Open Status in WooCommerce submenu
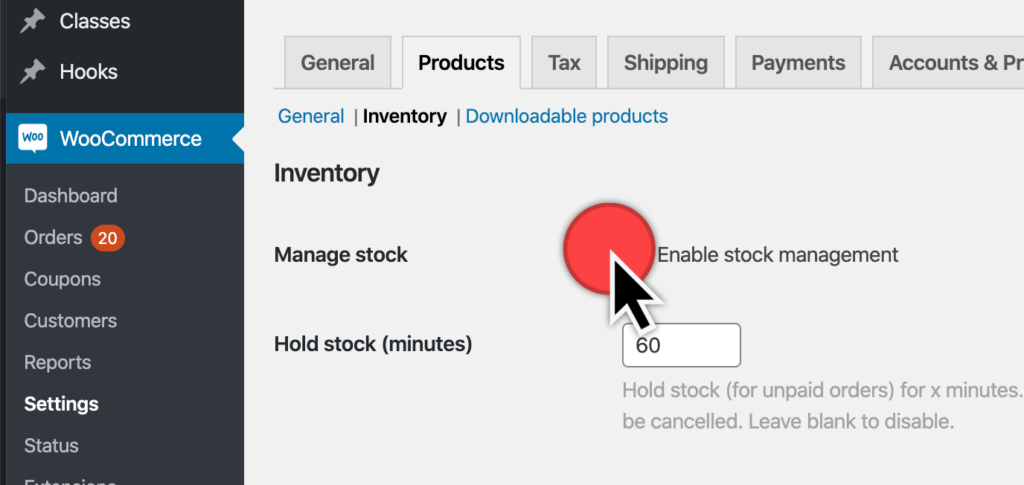The image size is (1024, 485). tap(51, 446)
